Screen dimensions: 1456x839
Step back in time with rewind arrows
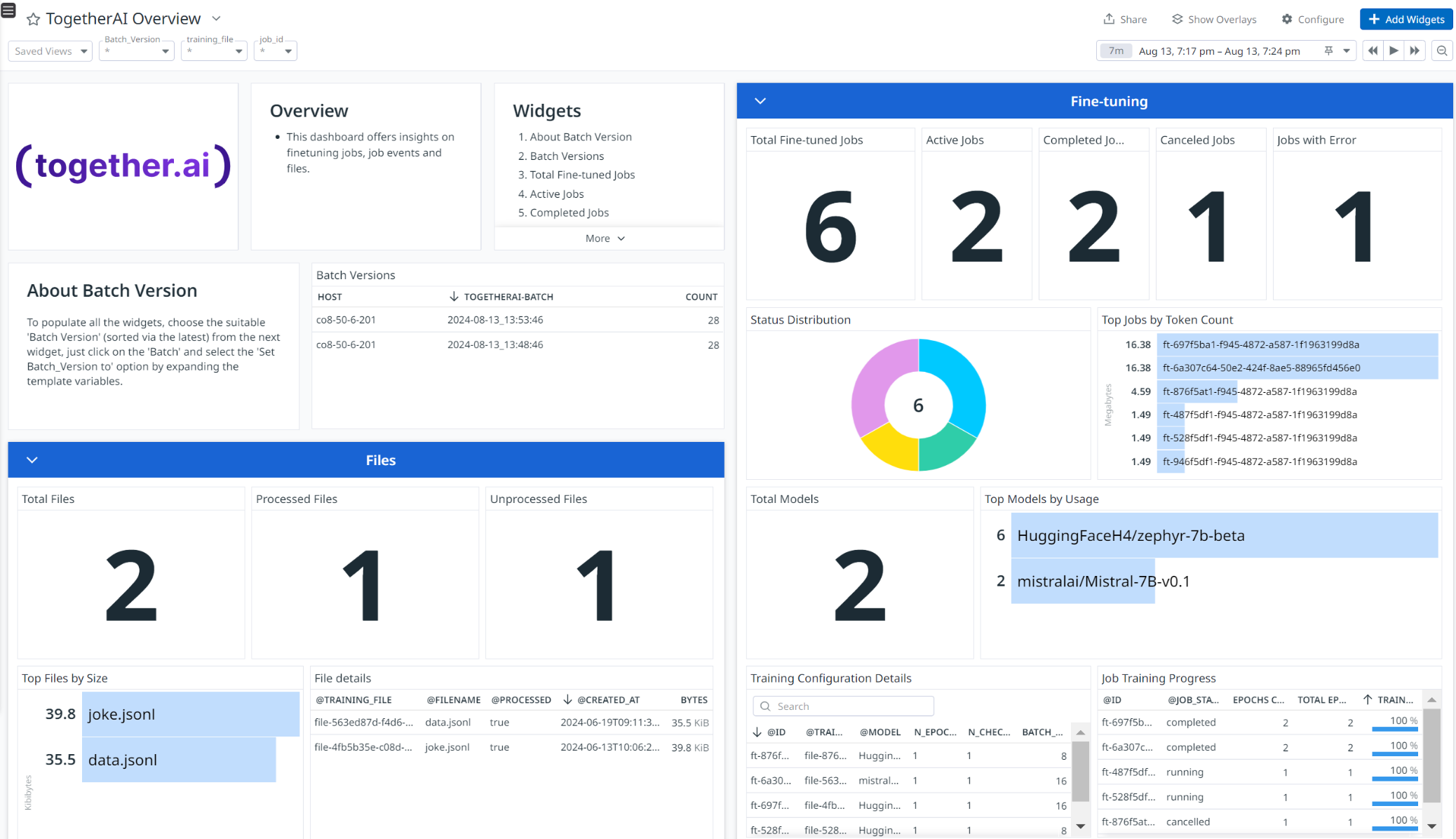click(1373, 51)
